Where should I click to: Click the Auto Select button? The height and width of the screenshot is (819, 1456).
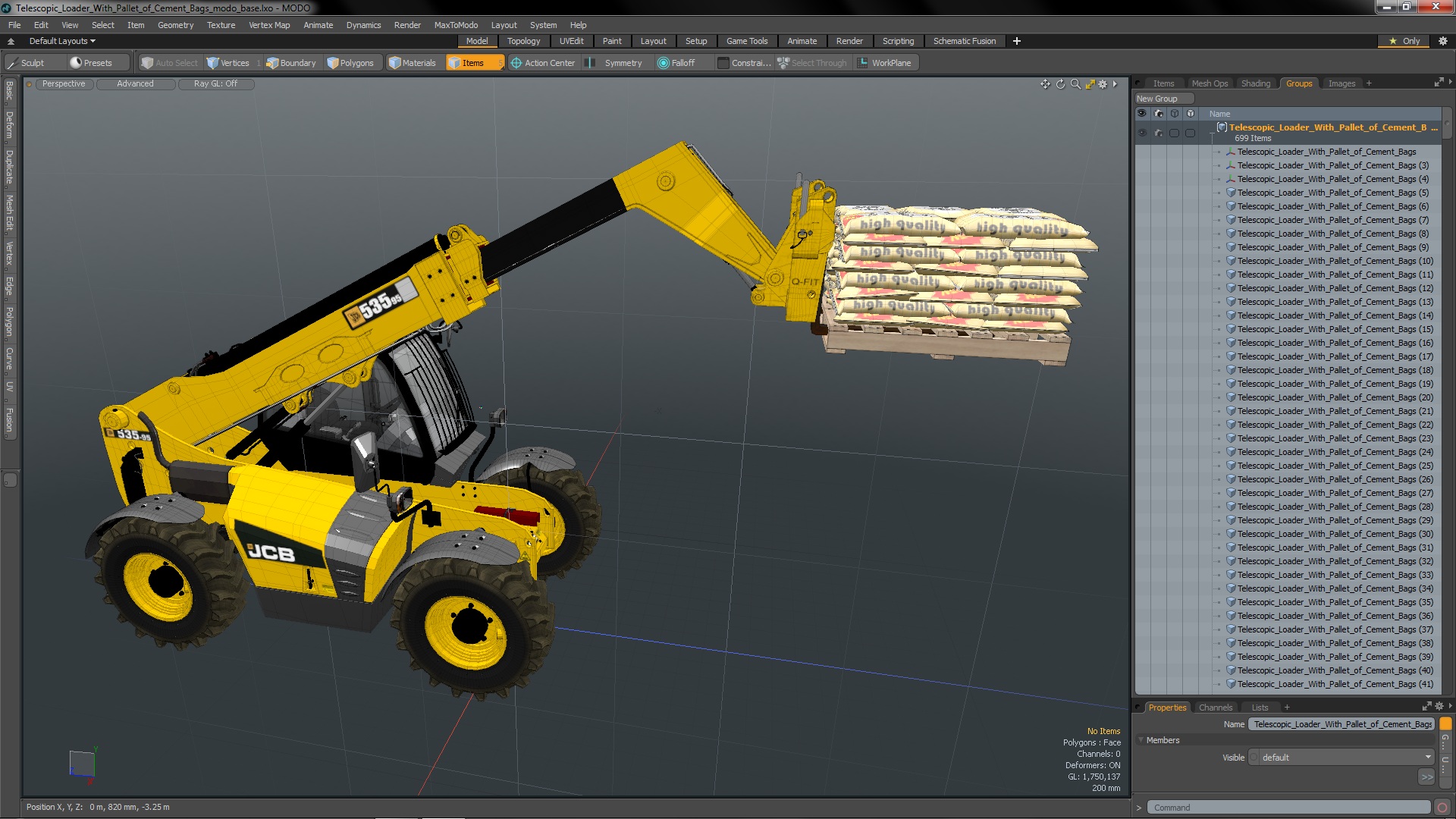click(x=170, y=63)
